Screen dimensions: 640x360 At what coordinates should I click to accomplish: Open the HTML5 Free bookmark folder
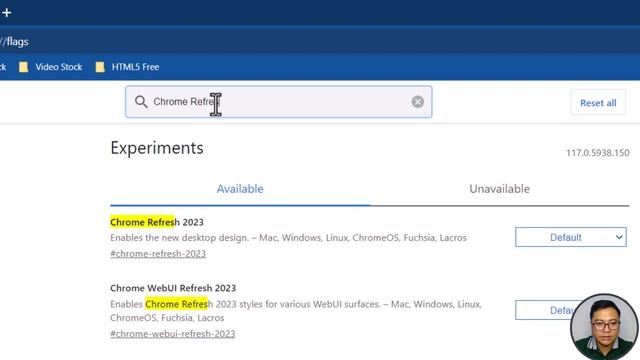(x=127, y=67)
